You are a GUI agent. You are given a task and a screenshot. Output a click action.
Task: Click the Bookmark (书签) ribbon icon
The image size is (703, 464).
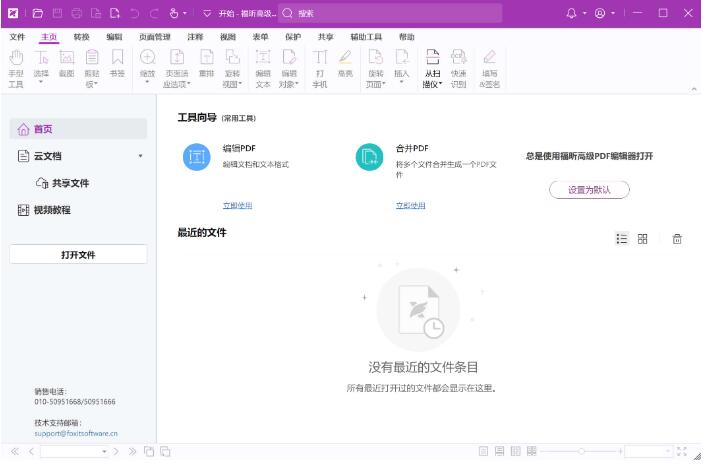[117, 58]
